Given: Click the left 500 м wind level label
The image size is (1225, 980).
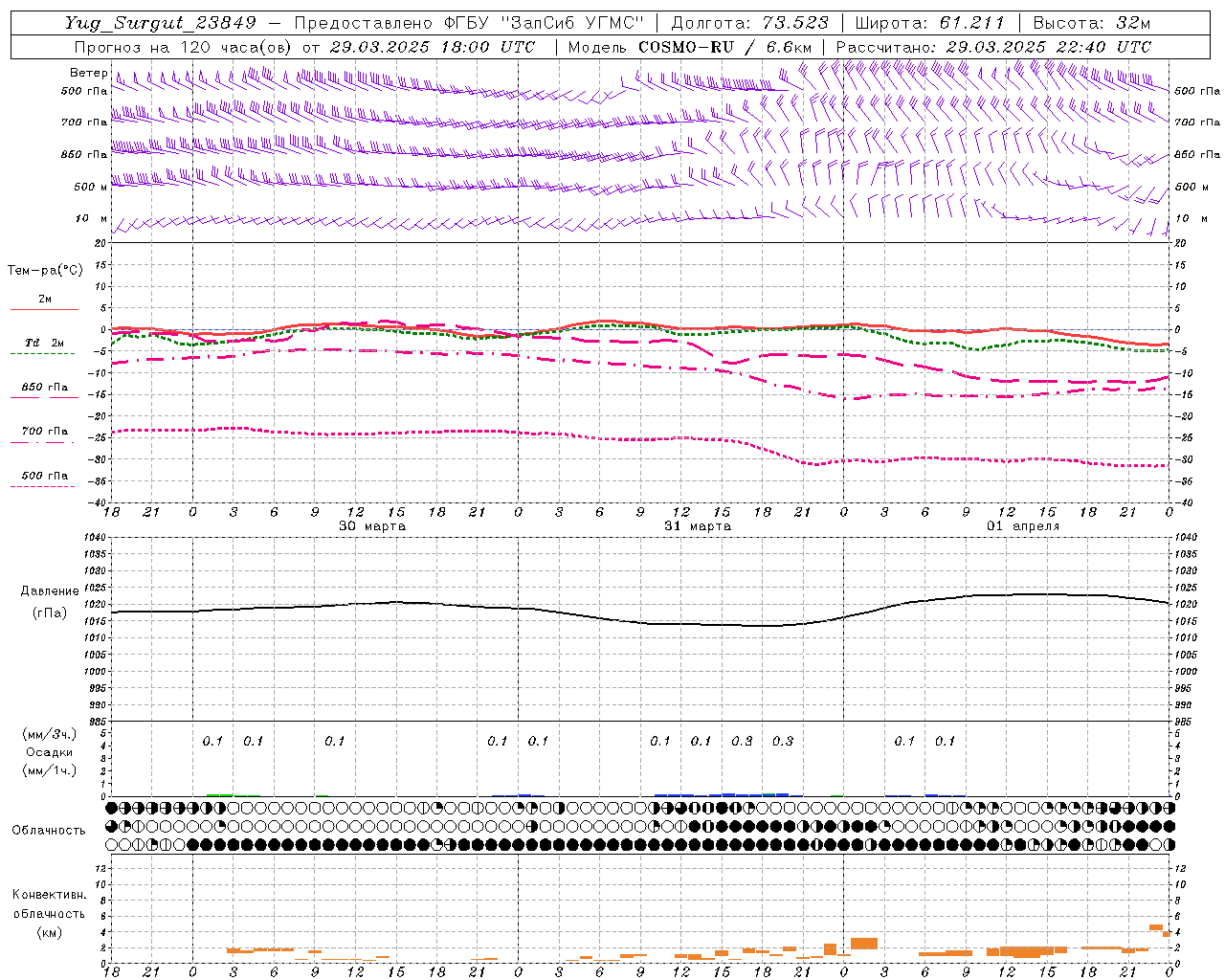Looking at the screenshot, I should coord(92,187).
